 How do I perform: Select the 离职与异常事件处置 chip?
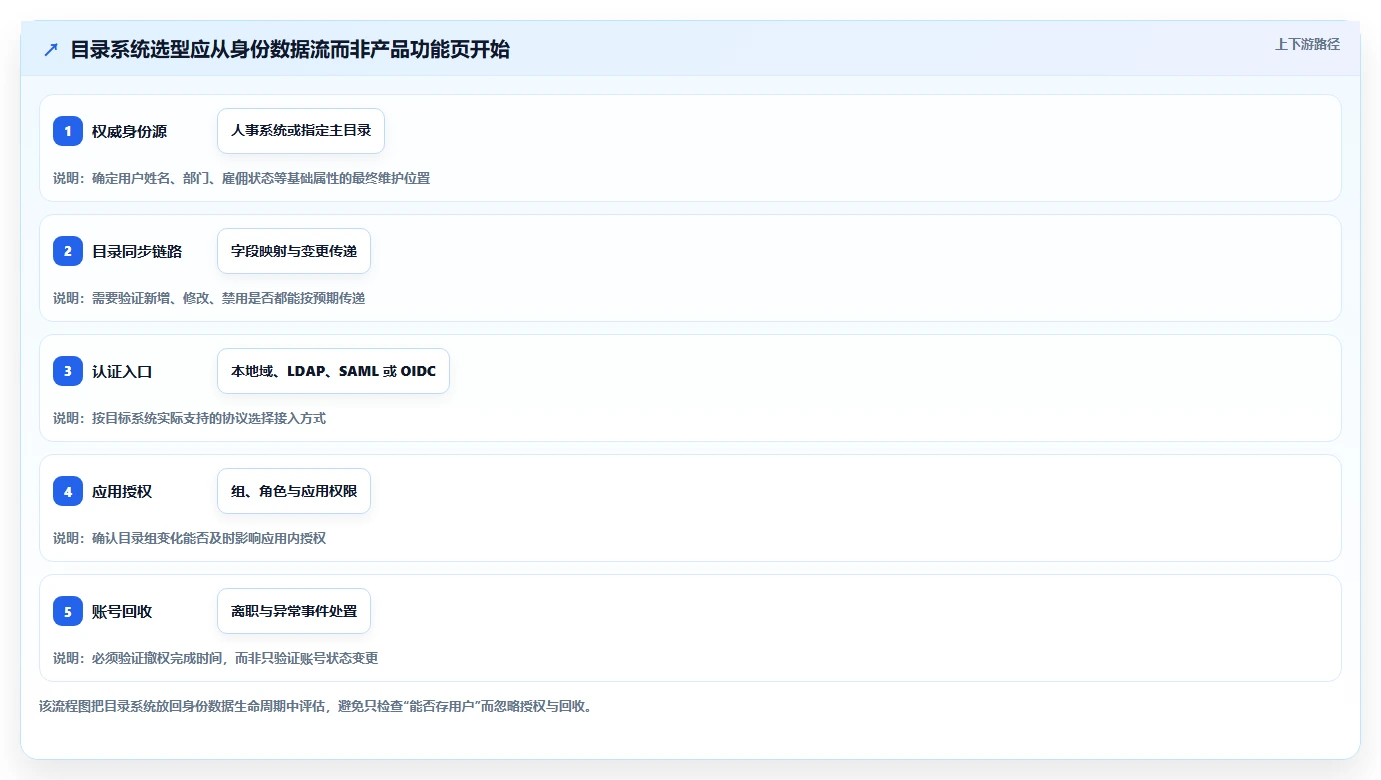[294, 611]
